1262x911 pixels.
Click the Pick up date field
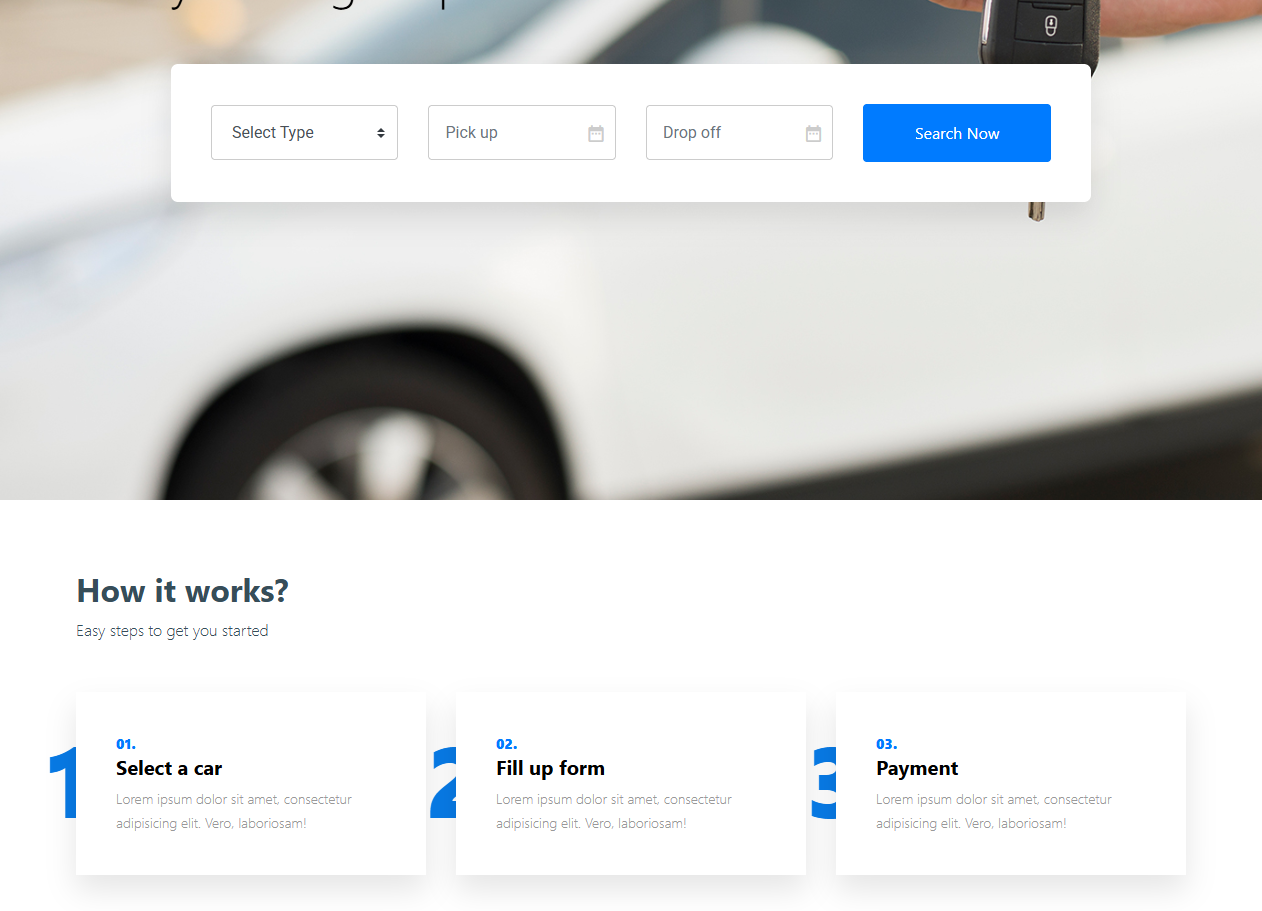521,132
